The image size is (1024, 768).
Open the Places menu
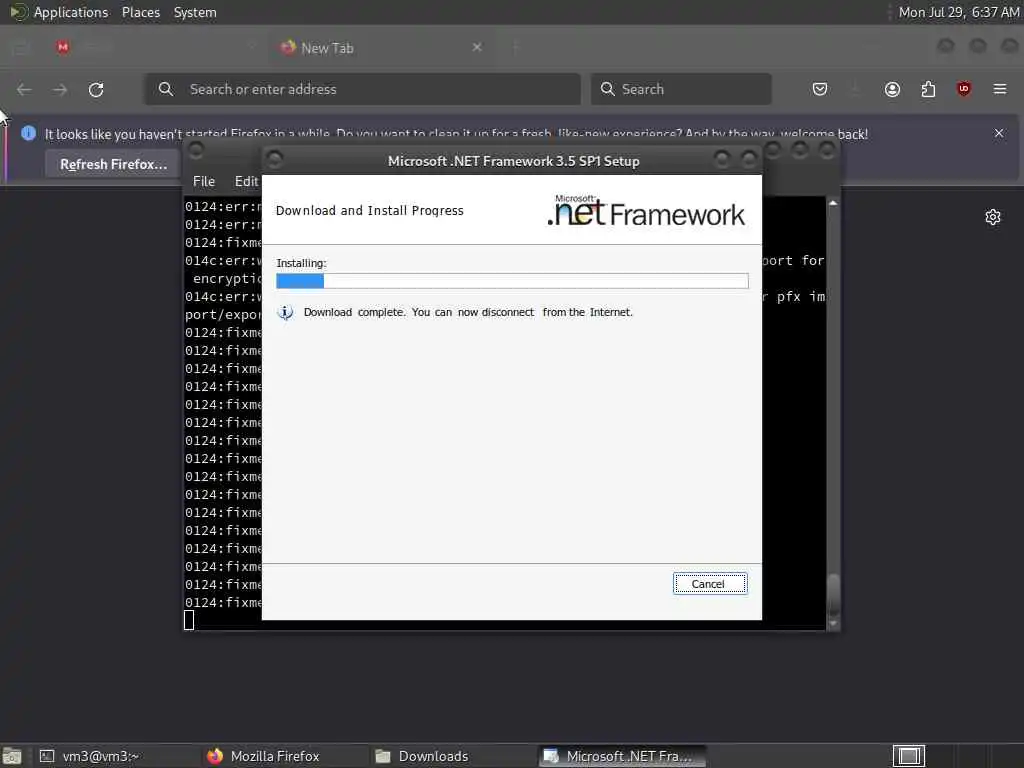(x=141, y=12)
